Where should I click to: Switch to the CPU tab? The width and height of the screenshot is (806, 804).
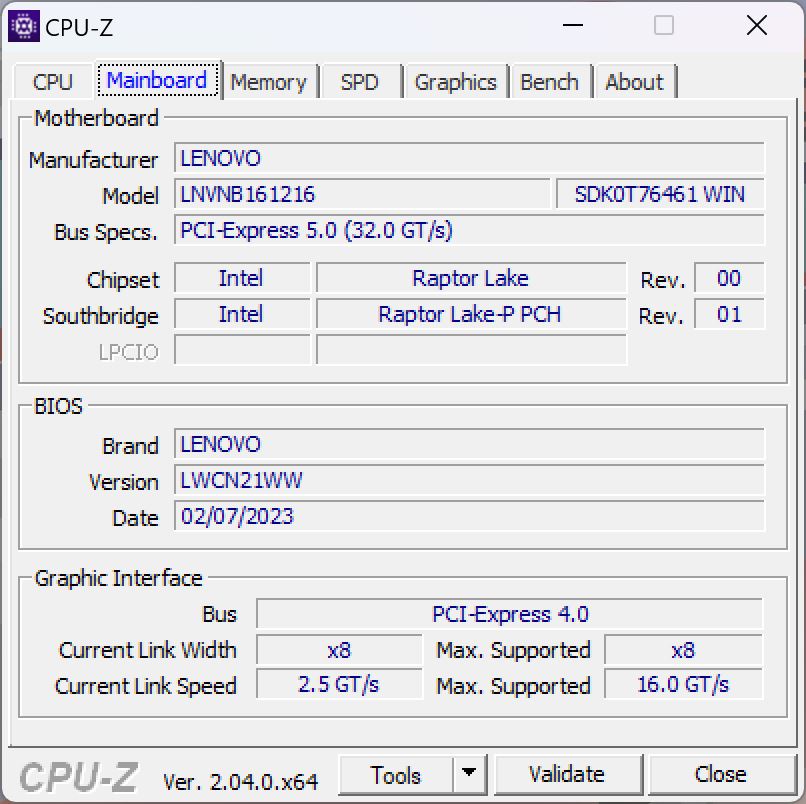(x=52, y=82)
